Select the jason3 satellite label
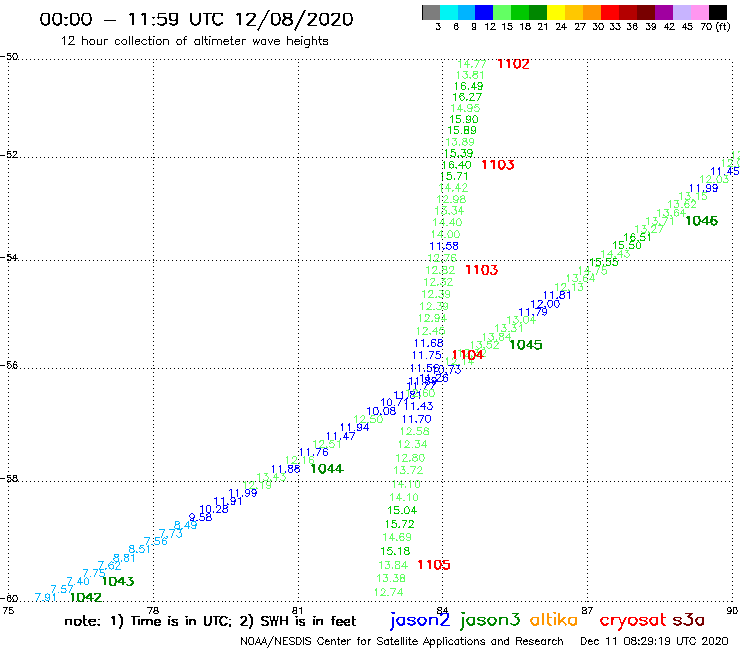Screen dimensions: 740x650 click(x=490, y=620)
